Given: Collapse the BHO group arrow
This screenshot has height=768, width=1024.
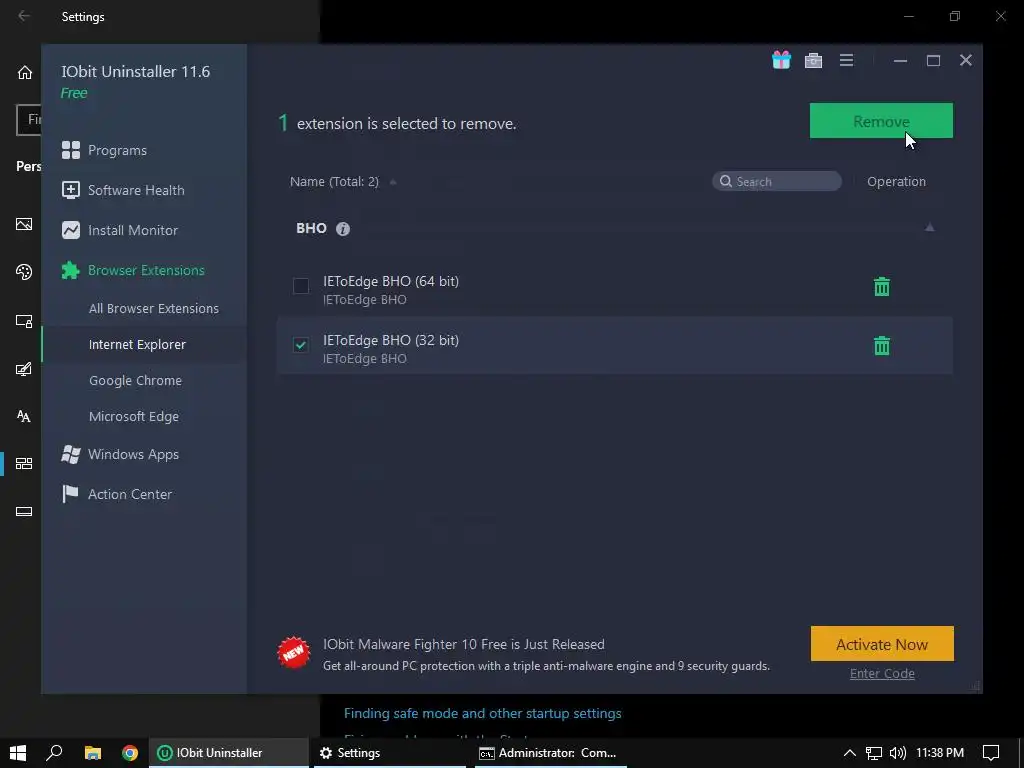Looking at the screenshot, I should pos(929,228).
